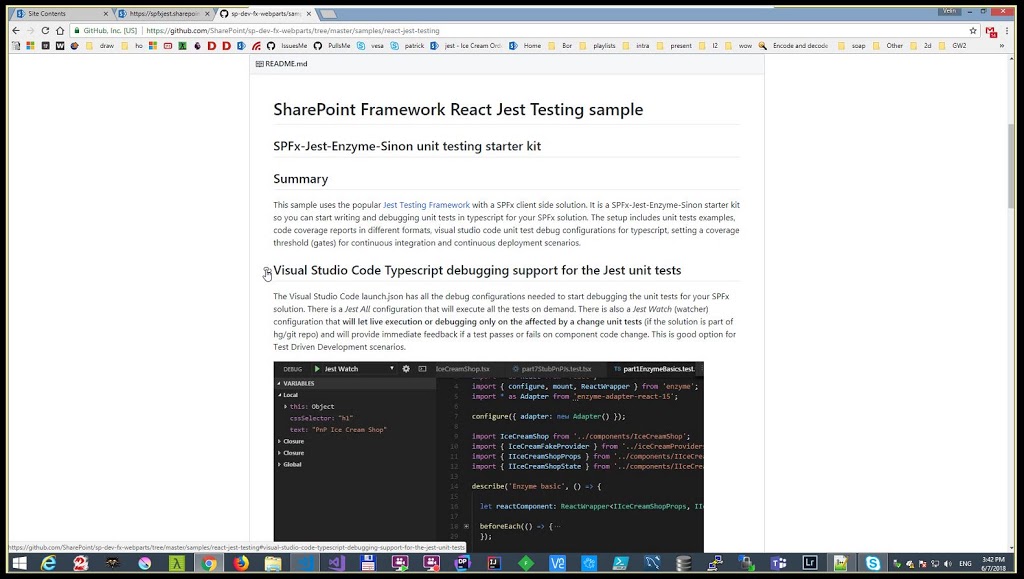Click the address bar URL
Viewport: 1024px width, 579px height.
293,31
